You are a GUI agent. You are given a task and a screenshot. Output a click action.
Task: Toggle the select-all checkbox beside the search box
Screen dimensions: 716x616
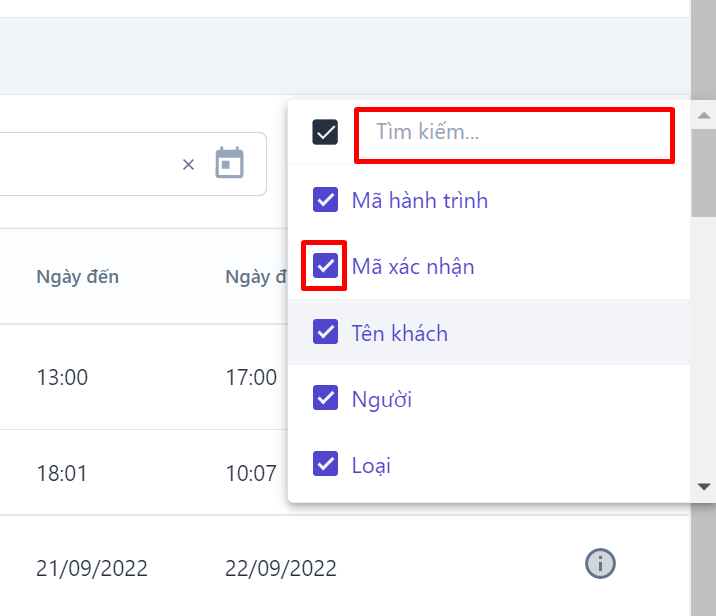(325, 132)
